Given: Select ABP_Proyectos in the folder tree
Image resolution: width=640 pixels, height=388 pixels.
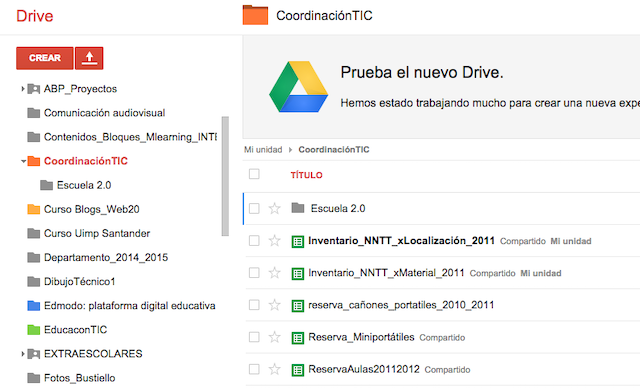Looking at the screenshot, I should pyautogui.click(x=80, y=89).
